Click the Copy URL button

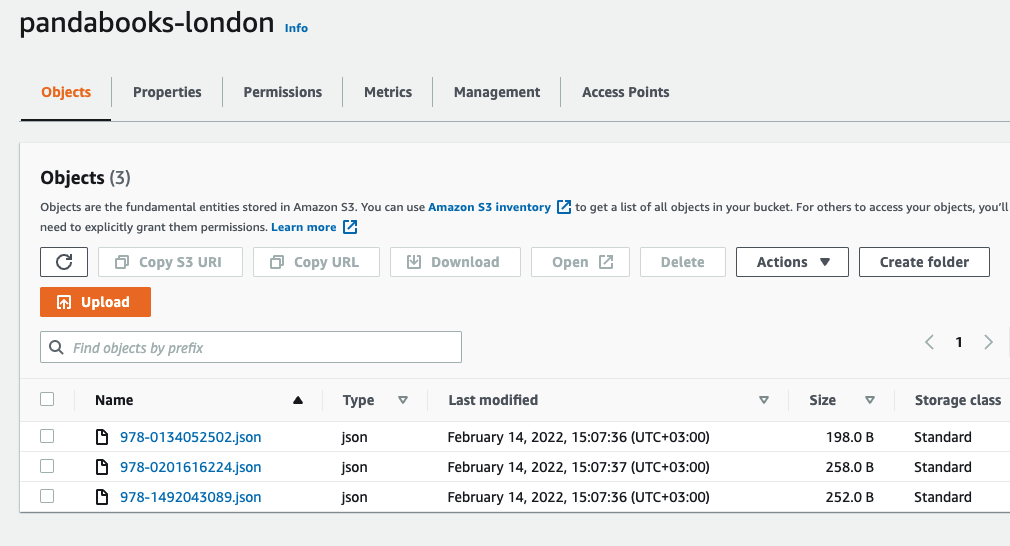tap(316, 262)
